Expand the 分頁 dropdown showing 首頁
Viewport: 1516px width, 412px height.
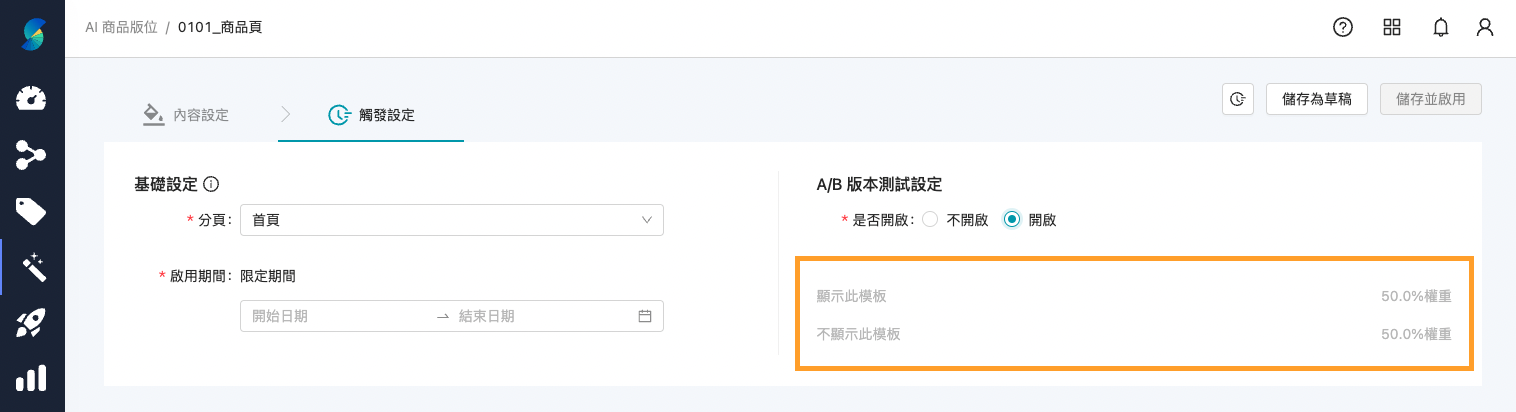click(452, 220)
